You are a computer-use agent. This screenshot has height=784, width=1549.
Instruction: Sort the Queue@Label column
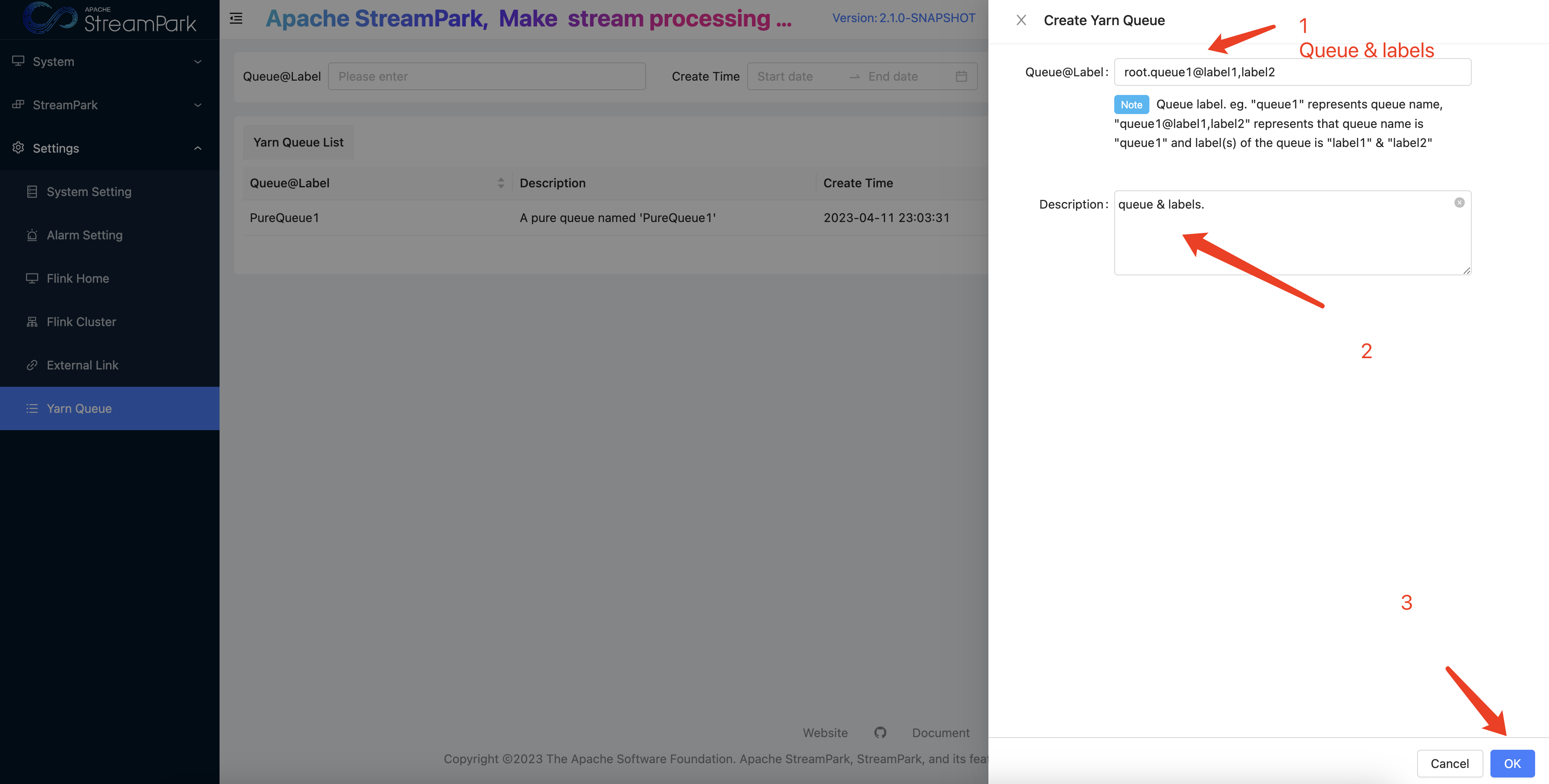point(501,183)
